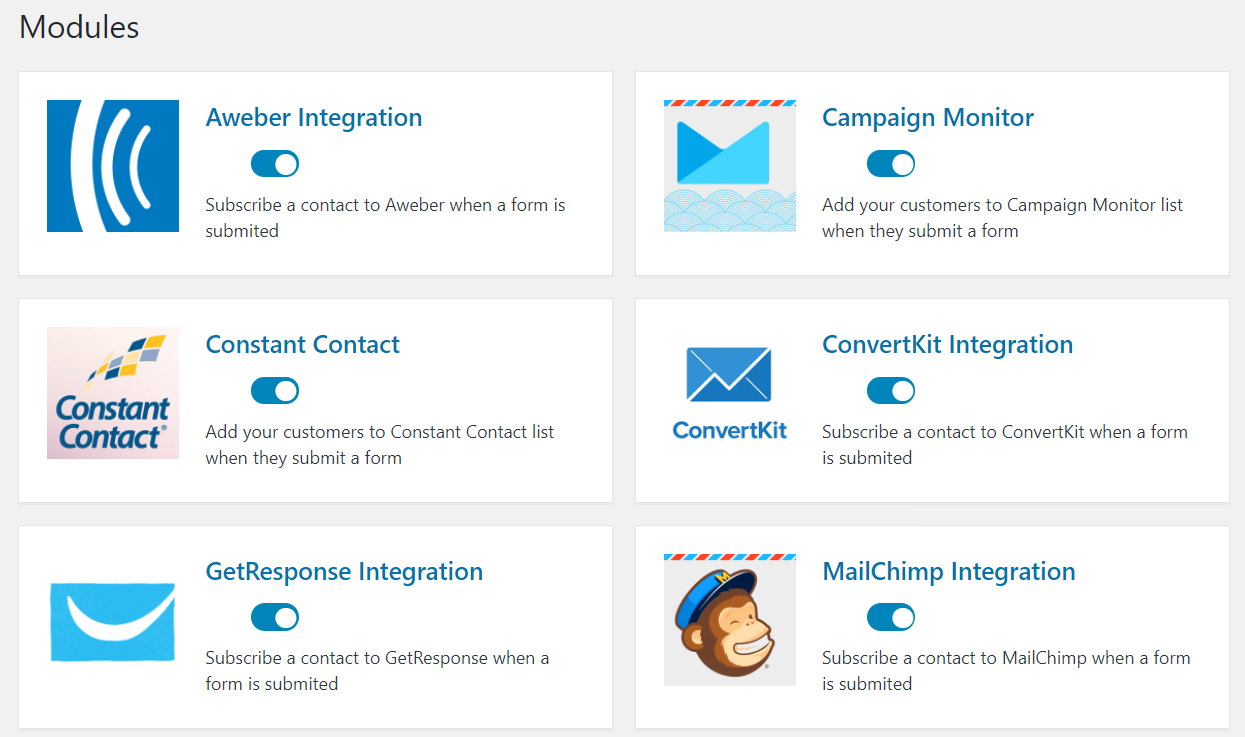Screen dimensions: 1245x737
Task: Click the MailChimp module description text
Action: (x=1006, y=671)
